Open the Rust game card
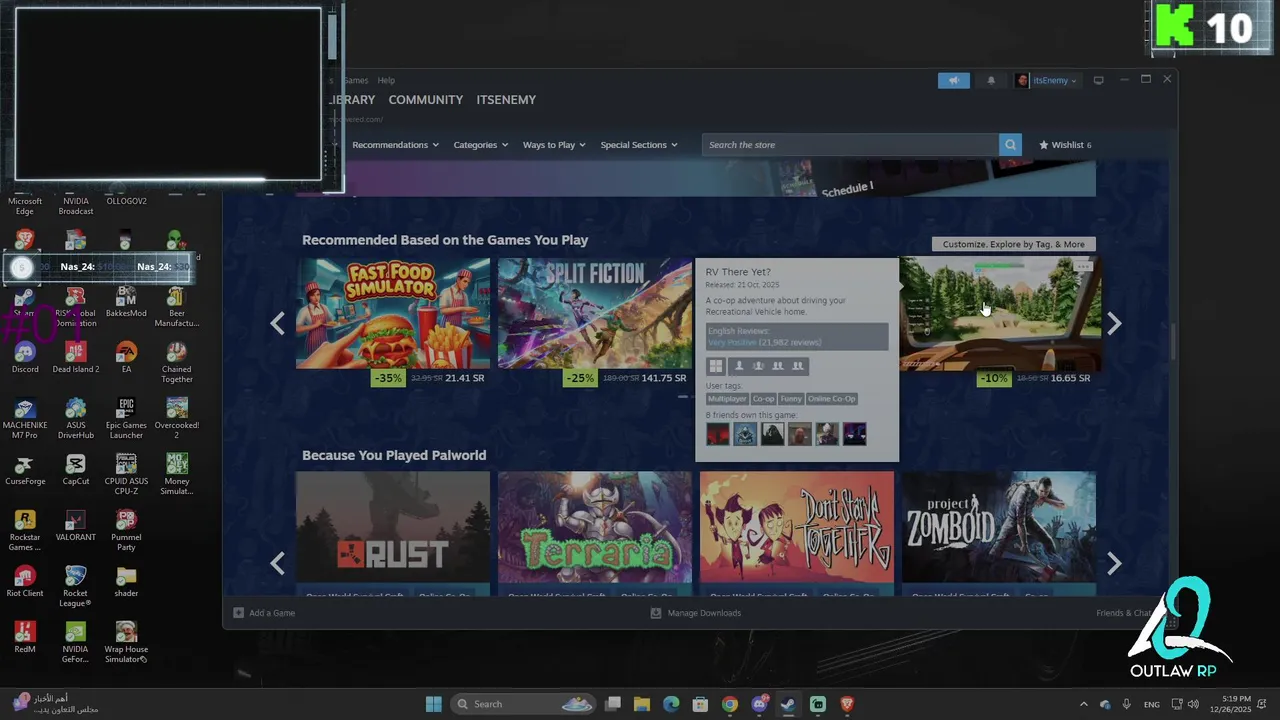The width and height of the screenshot is (1280, 720). 393,527
